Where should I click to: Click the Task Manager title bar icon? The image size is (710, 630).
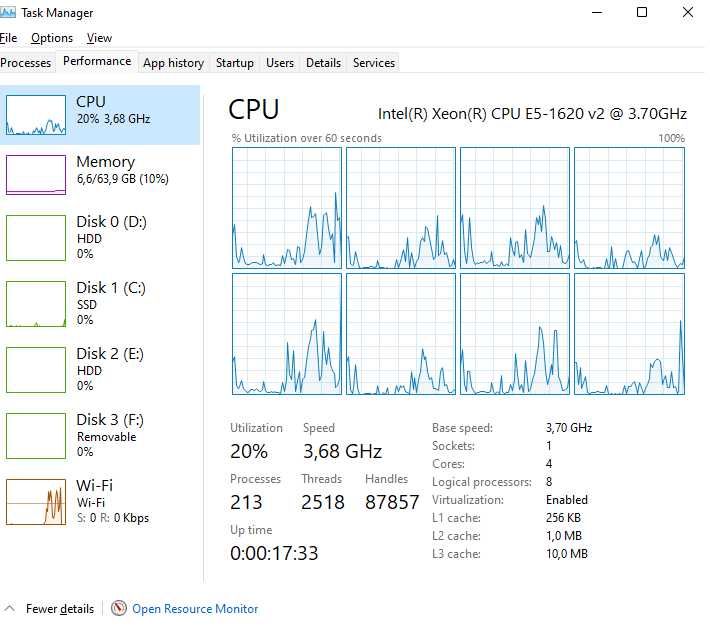coord(8,12)
